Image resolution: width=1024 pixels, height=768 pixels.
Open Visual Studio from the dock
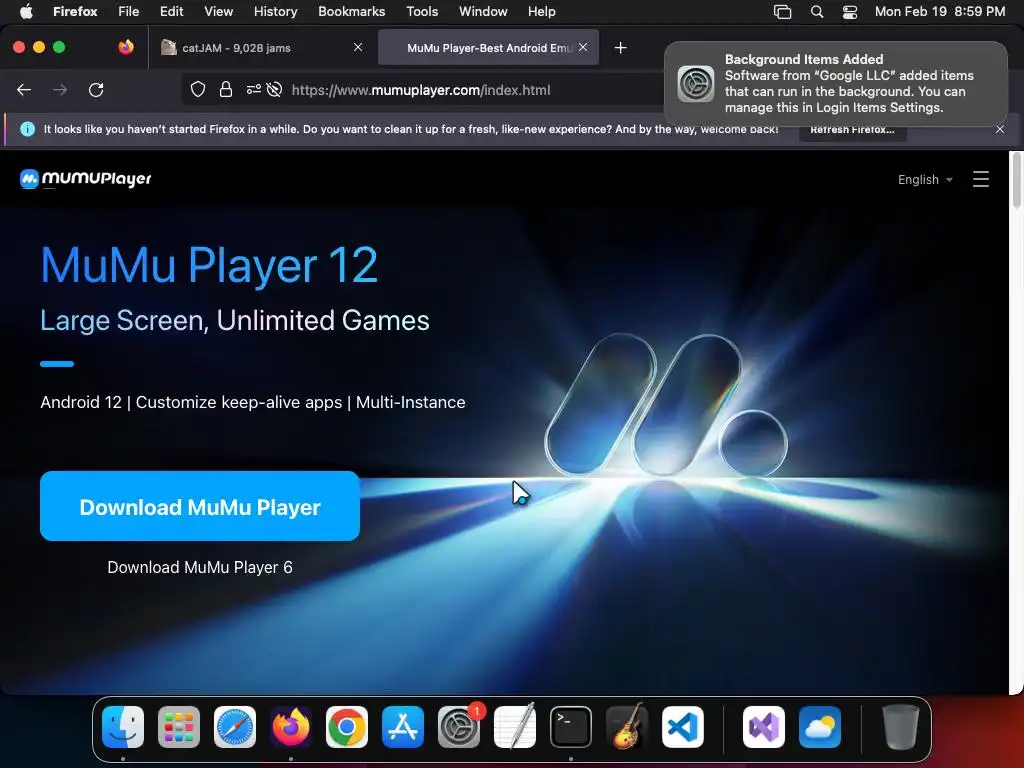[763, 726]
